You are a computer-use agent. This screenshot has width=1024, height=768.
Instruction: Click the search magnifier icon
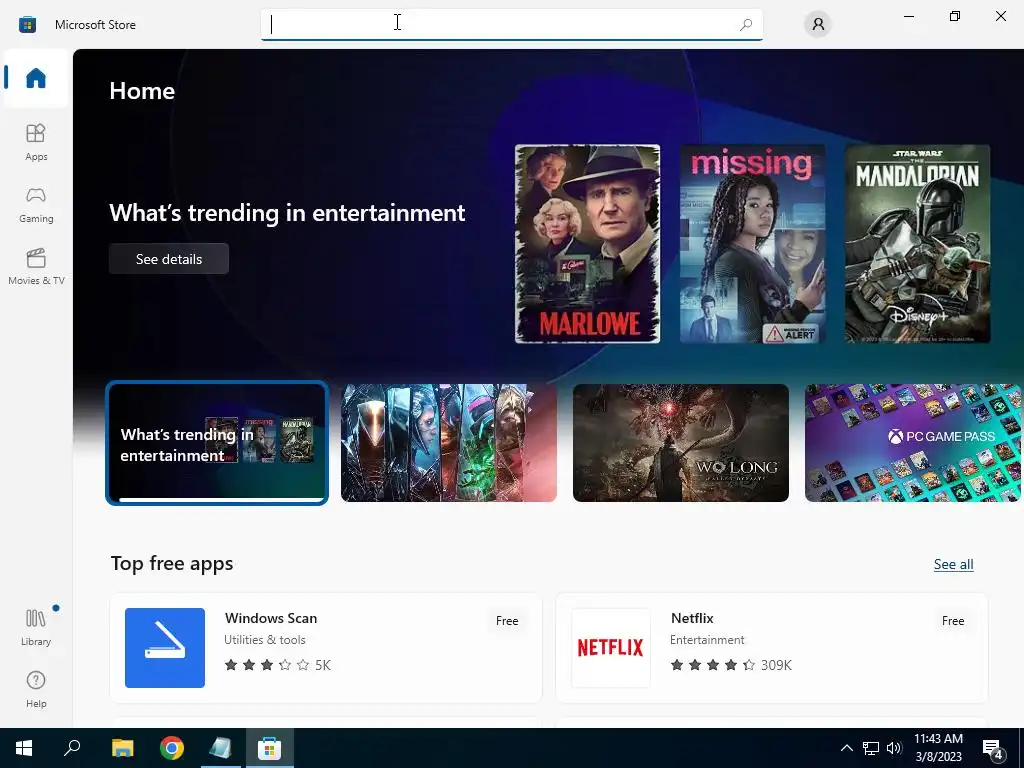pyautogui.click(x=746, y=24)
